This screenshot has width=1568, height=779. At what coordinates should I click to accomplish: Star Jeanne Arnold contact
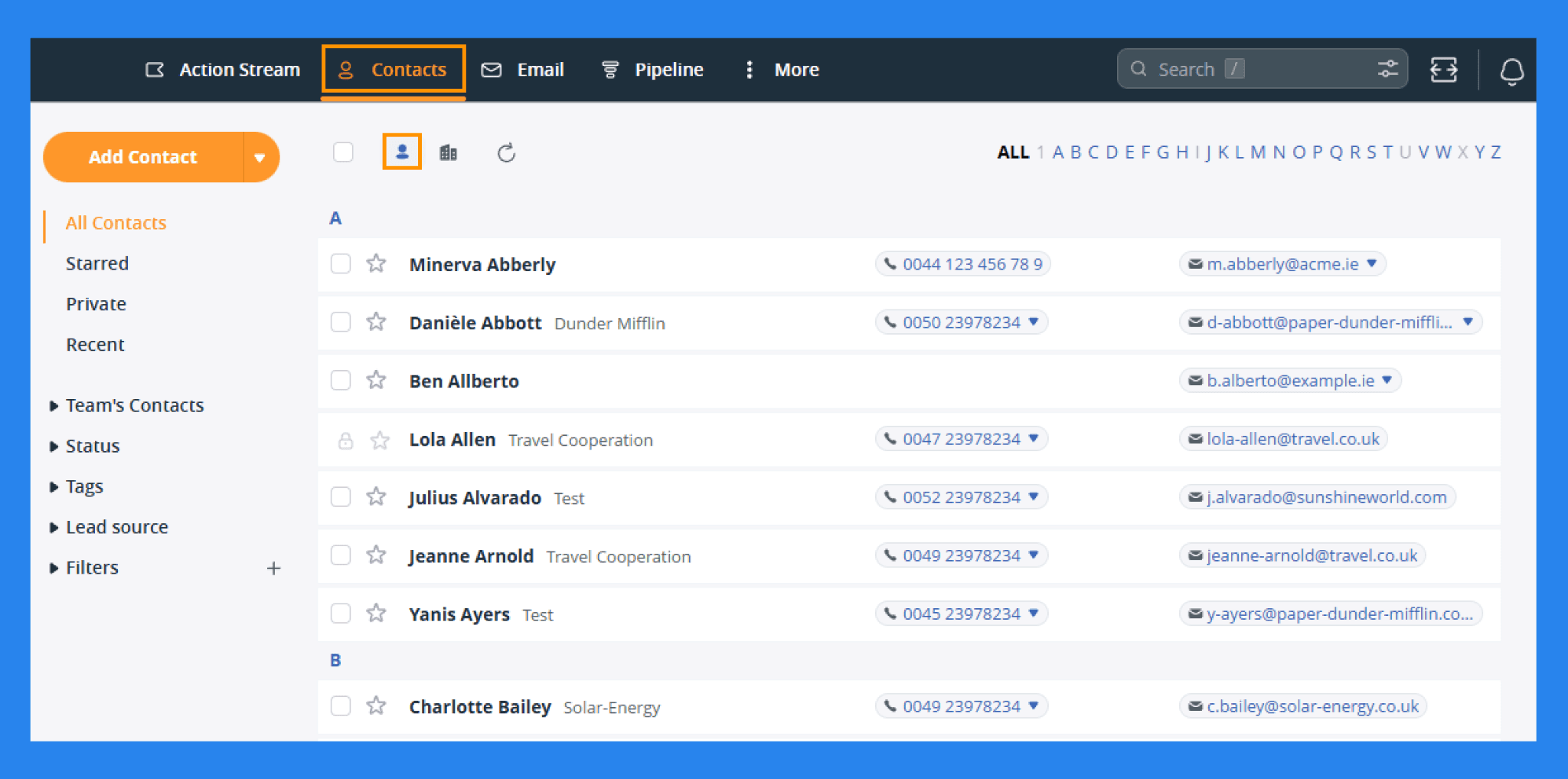(376, 555)
